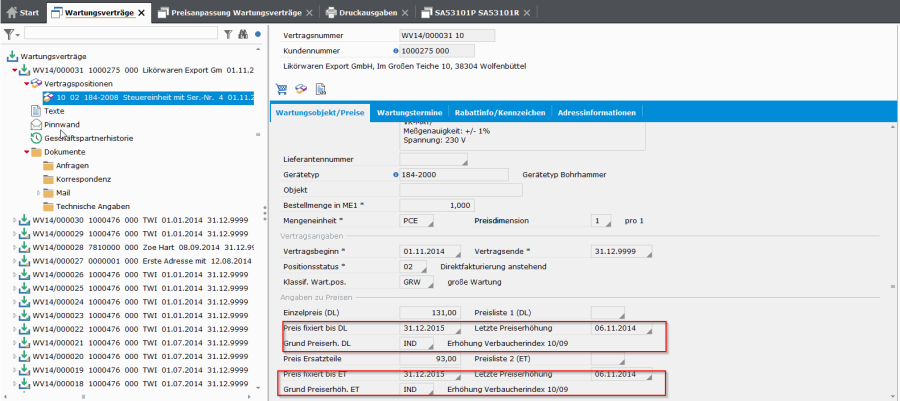Click the info icon next to Kundennummer
The width and height of the screenshot is (900, 401).
[x=395, y=49]
